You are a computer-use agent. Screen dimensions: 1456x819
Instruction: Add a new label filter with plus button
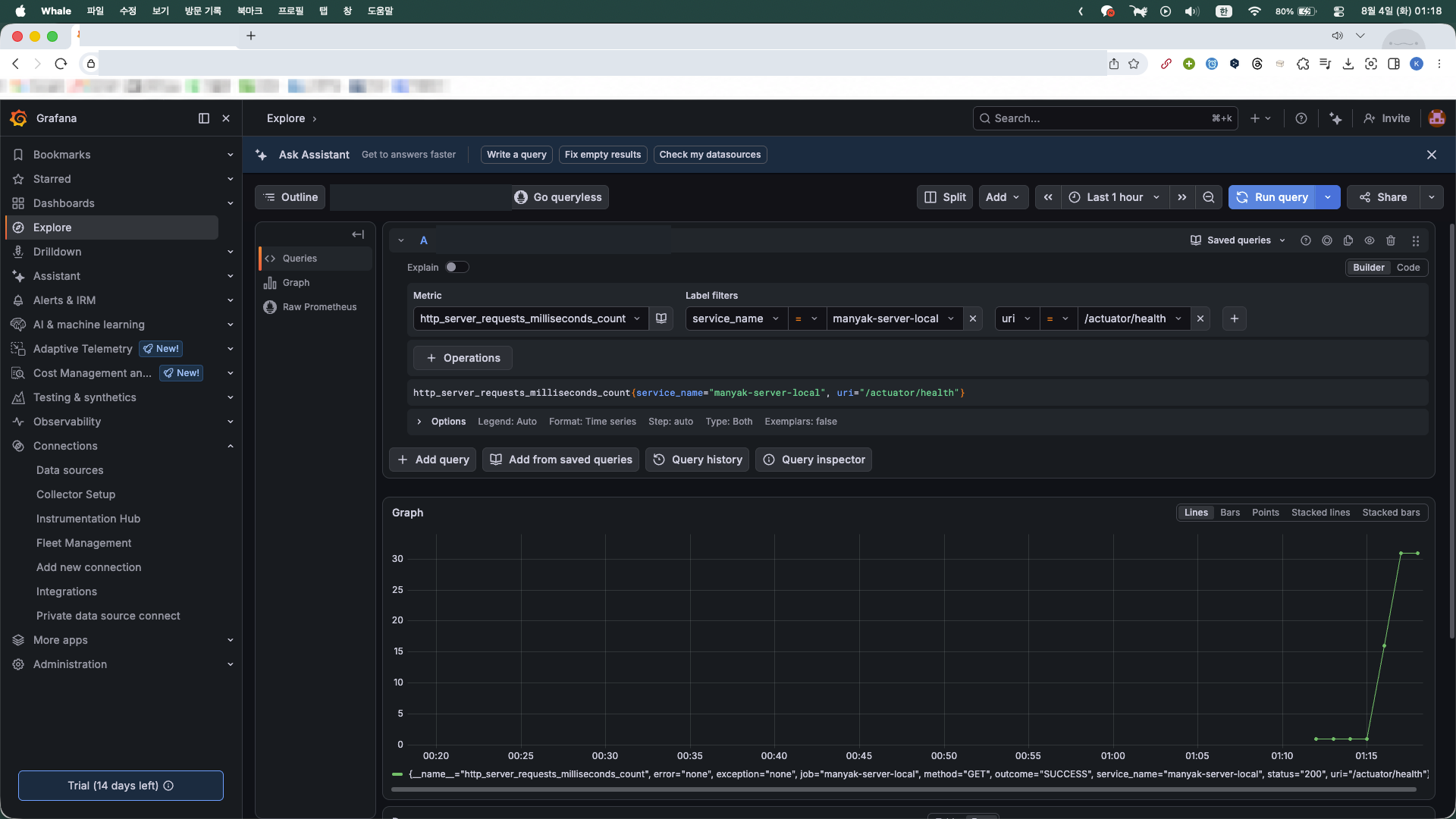tap(1235, 318)
